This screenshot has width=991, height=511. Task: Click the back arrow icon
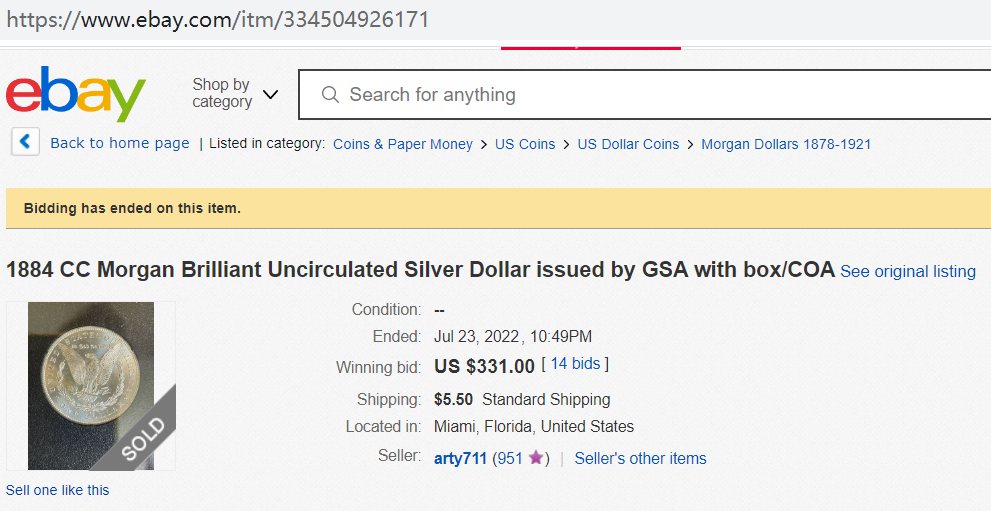(x=25, y=142)
